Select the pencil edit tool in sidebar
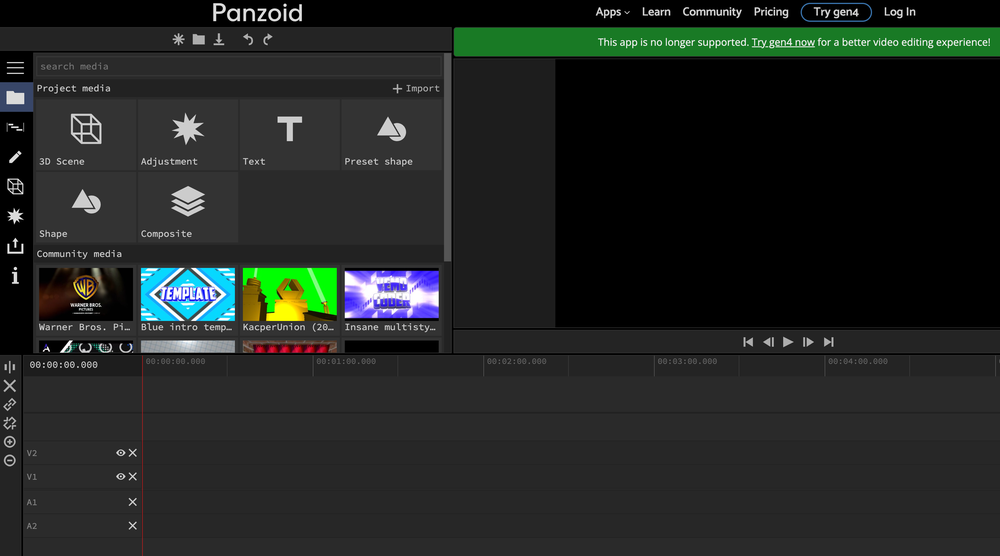Viewport: 1000px width, 556px height. tap(15, 157)
